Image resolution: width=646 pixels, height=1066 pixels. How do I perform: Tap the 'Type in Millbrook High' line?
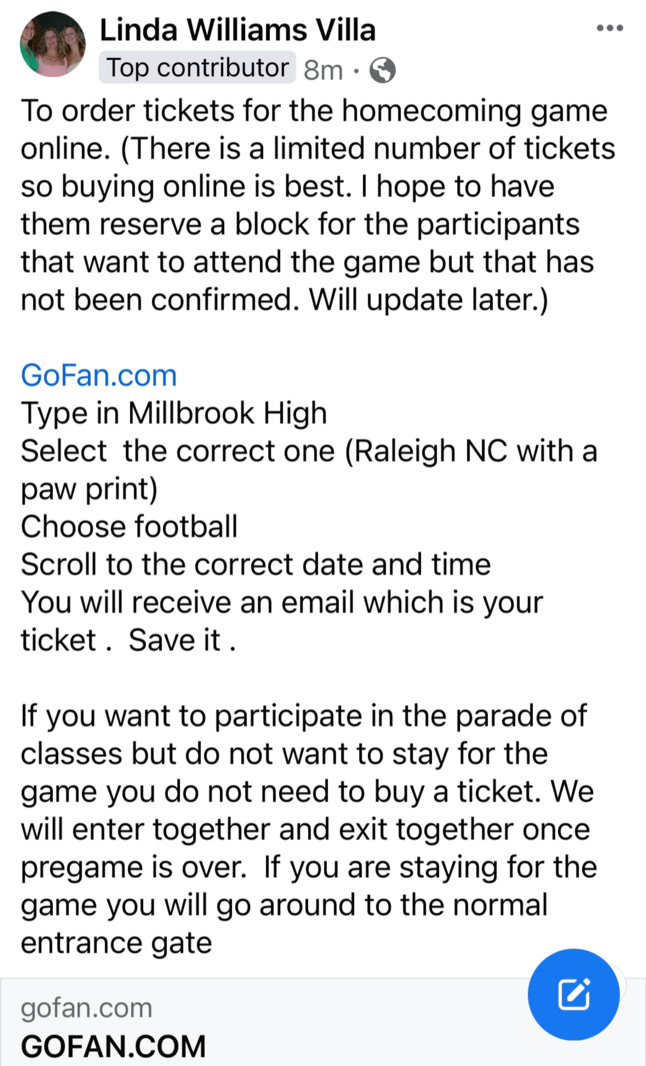click(x=173, y=414)
